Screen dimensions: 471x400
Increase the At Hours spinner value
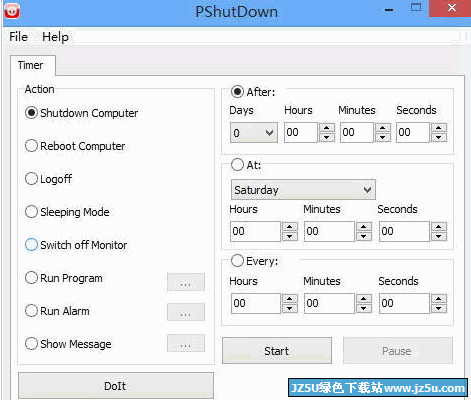click(x=290, y=227)
